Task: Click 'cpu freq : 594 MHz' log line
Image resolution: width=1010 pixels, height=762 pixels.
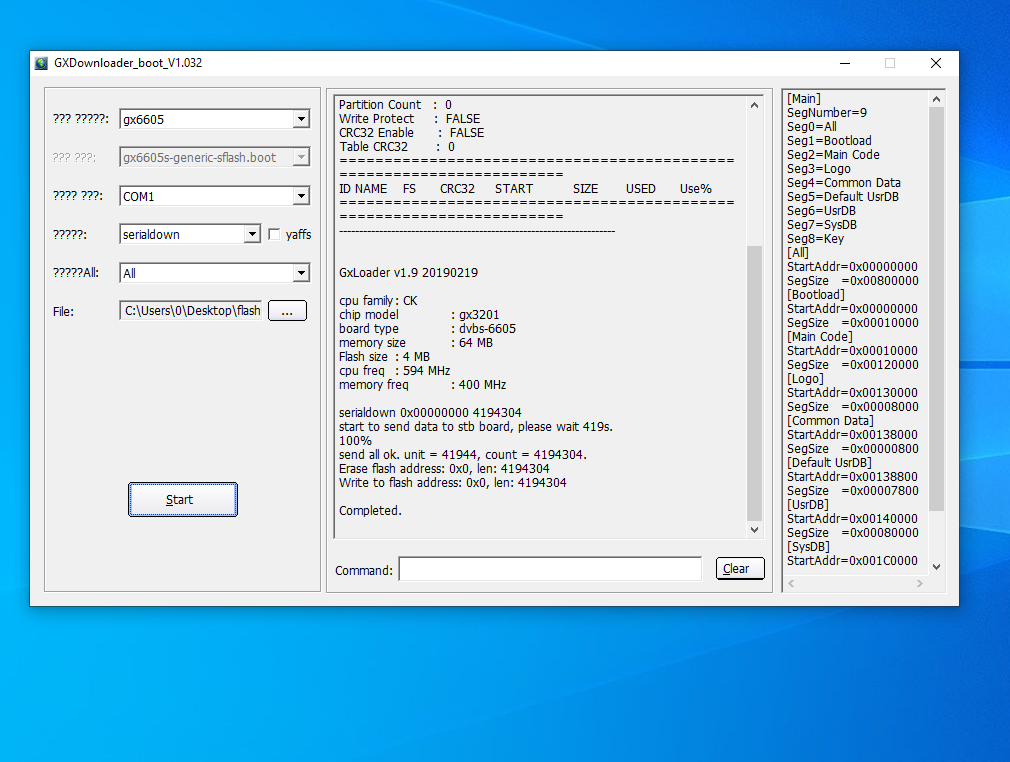Action: [395, 371]
